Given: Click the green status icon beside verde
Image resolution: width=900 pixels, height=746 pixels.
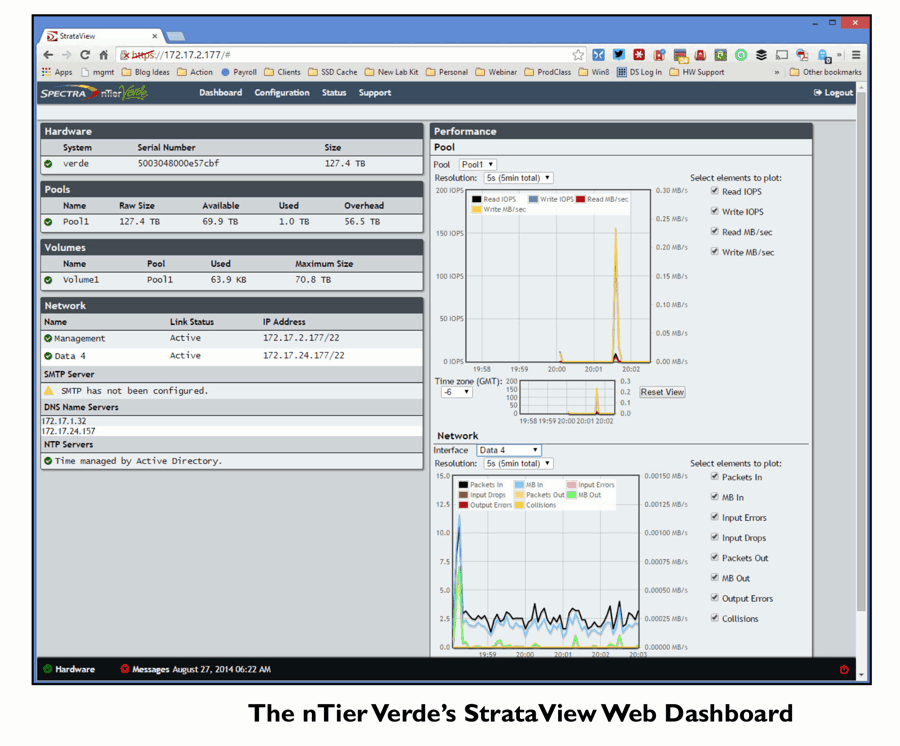Looking at the screenshot, I should 48,164.
